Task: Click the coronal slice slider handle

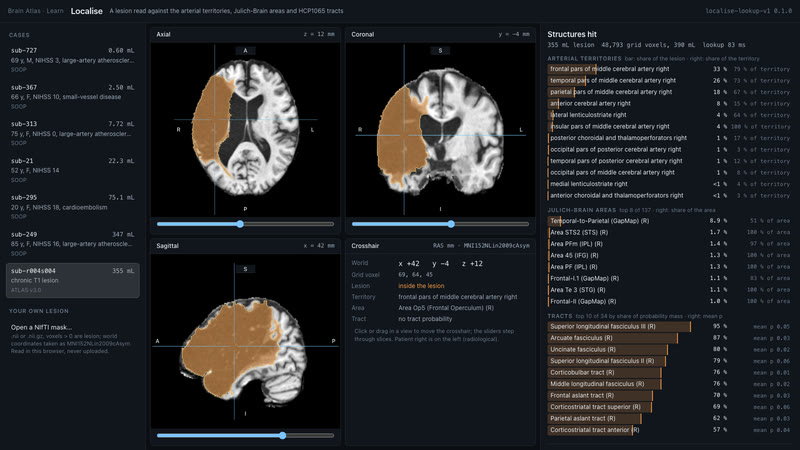Action: click(x=451, y=224)
